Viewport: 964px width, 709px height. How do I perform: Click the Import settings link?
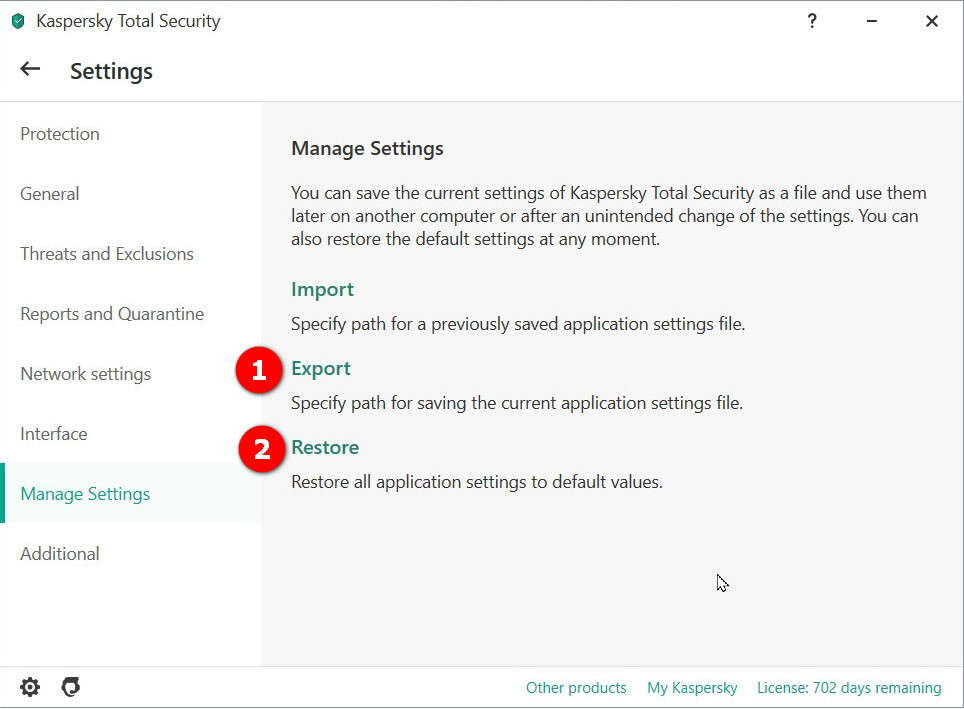click(322, 289)
